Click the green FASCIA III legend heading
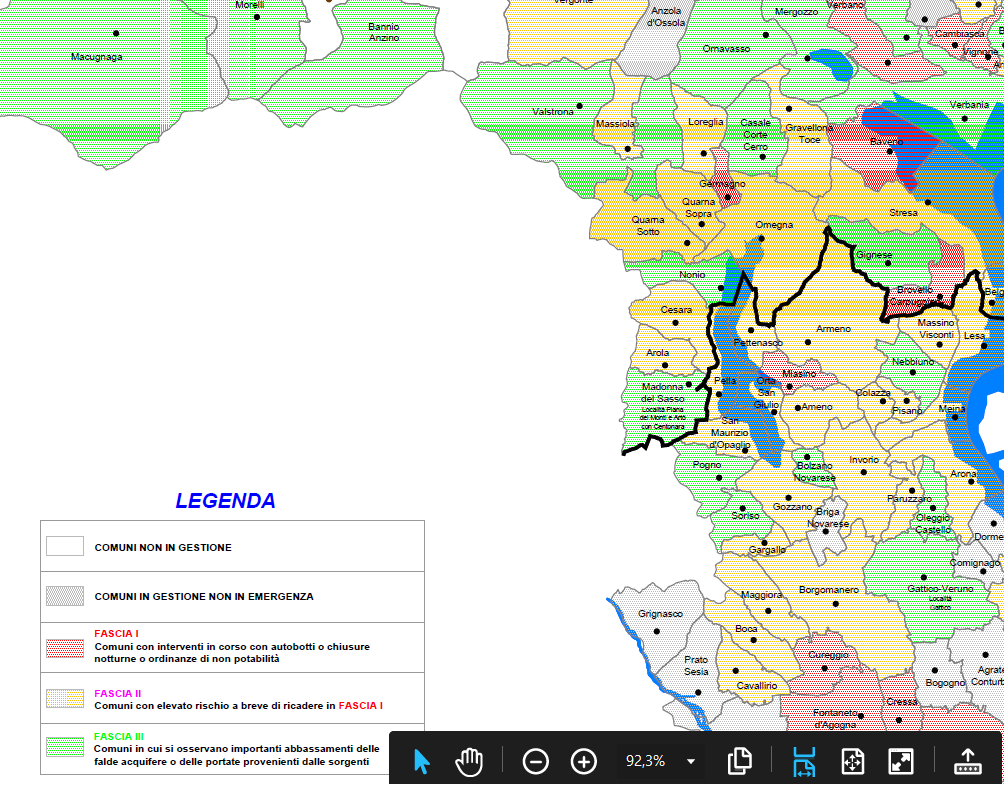This screenshot has width=1006, height=788. [x=119, y=737]
